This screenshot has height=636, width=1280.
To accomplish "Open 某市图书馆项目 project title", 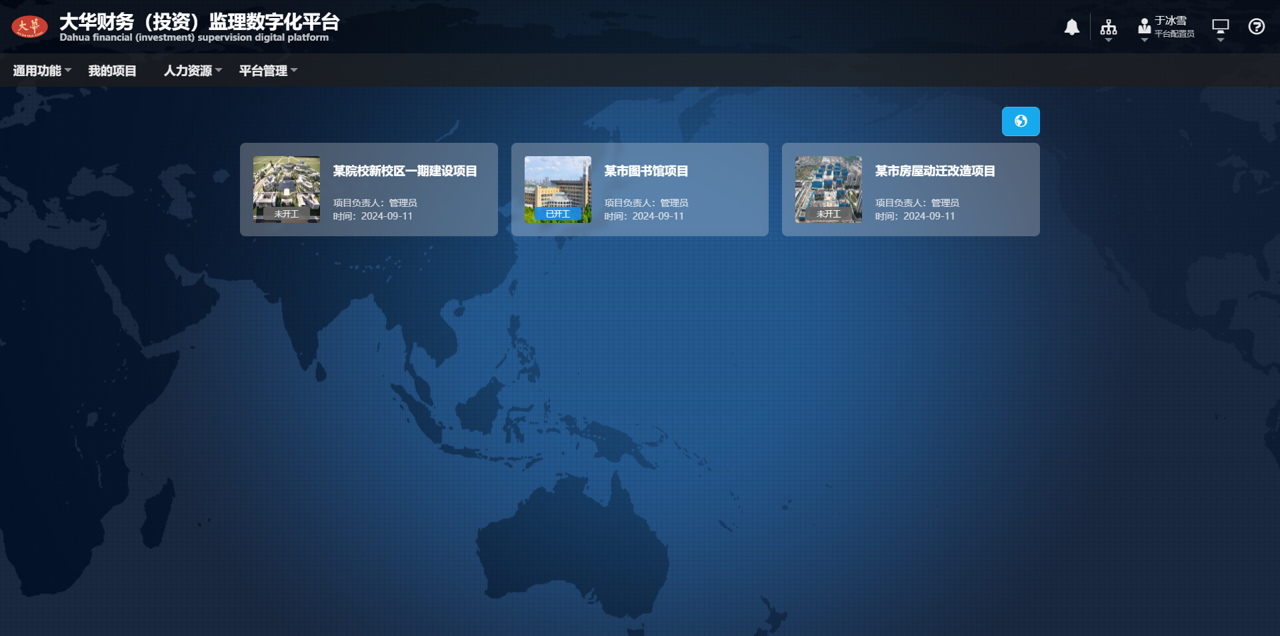I will click(646, 171).
